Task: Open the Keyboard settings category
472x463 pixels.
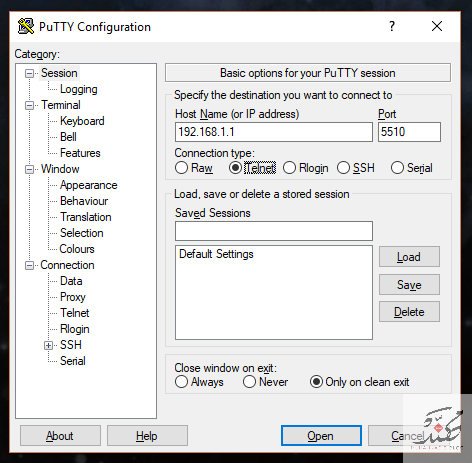Action: 82,121
